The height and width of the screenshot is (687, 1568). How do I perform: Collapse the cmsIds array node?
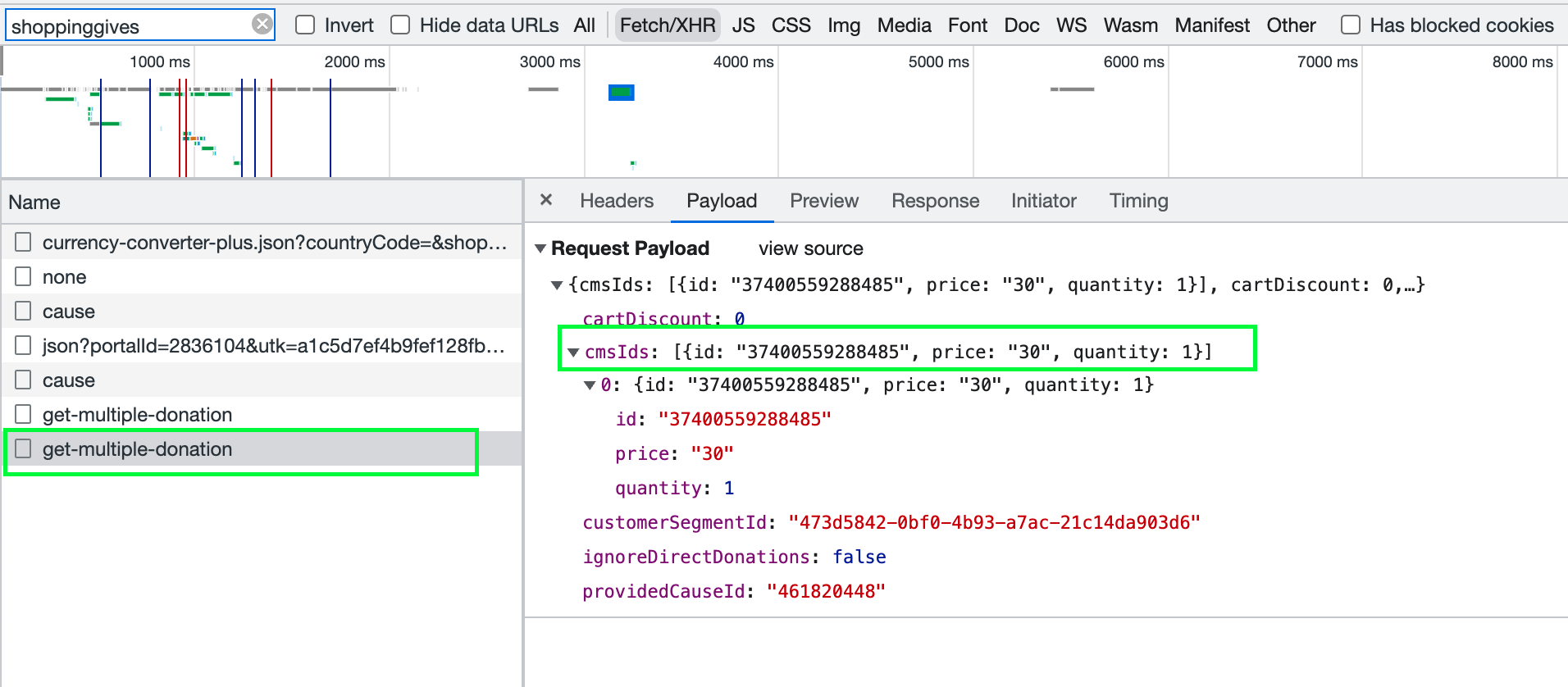pyautogui.click(x=573, y=353)
